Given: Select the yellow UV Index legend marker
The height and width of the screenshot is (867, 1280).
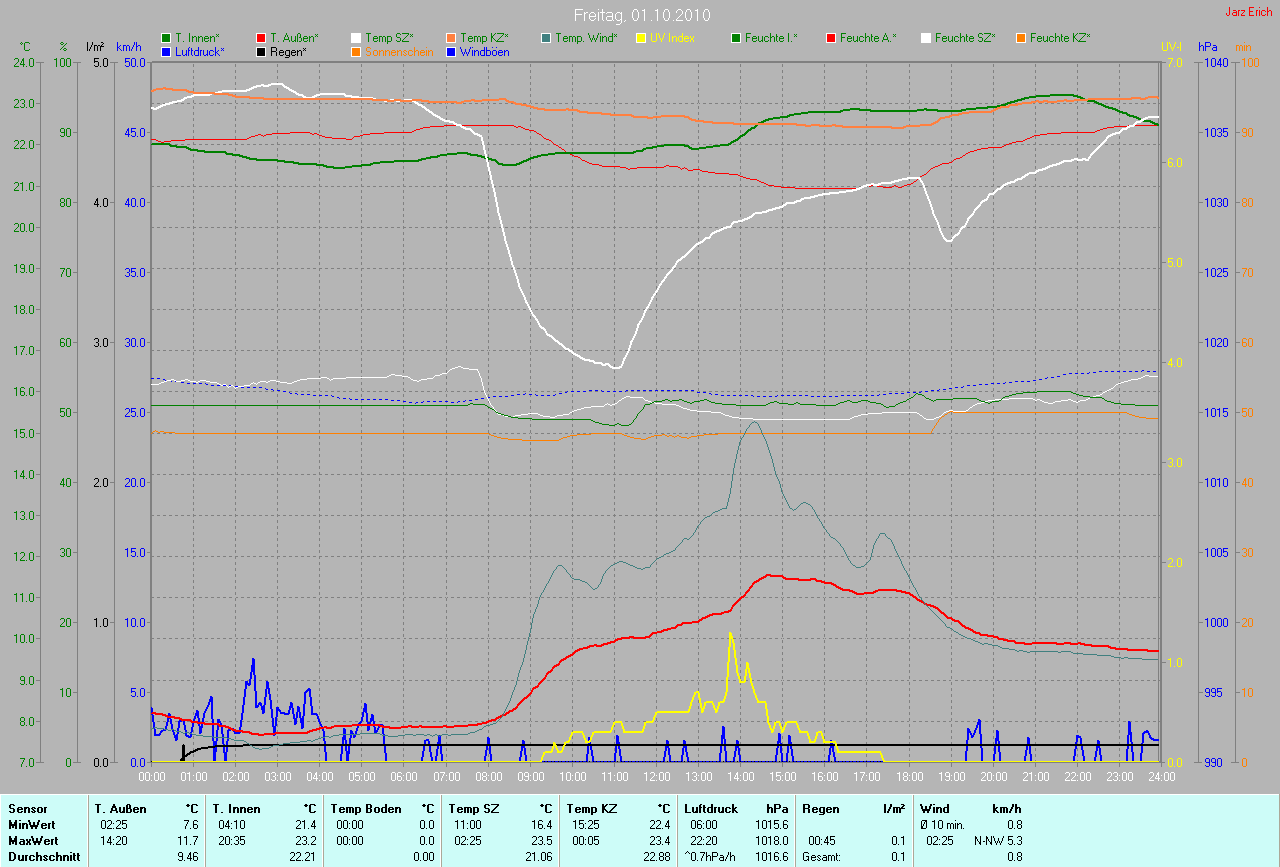Looking at the screenshot, I should 641,38.
